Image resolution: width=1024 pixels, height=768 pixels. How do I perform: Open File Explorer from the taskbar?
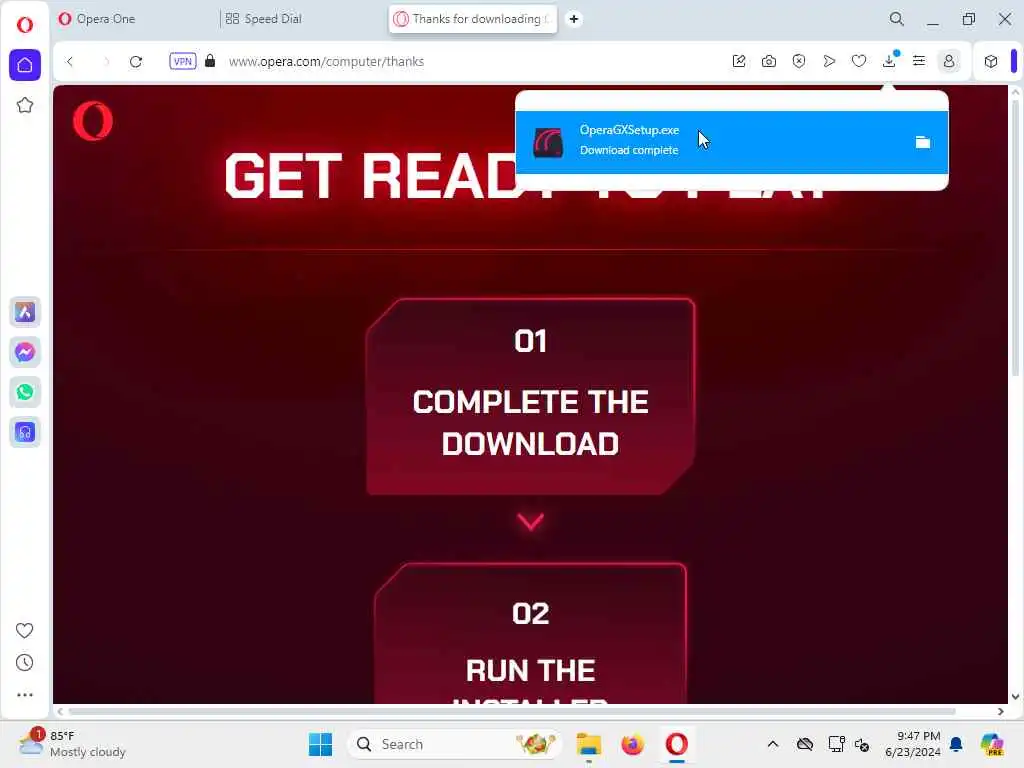coord(588,744)
